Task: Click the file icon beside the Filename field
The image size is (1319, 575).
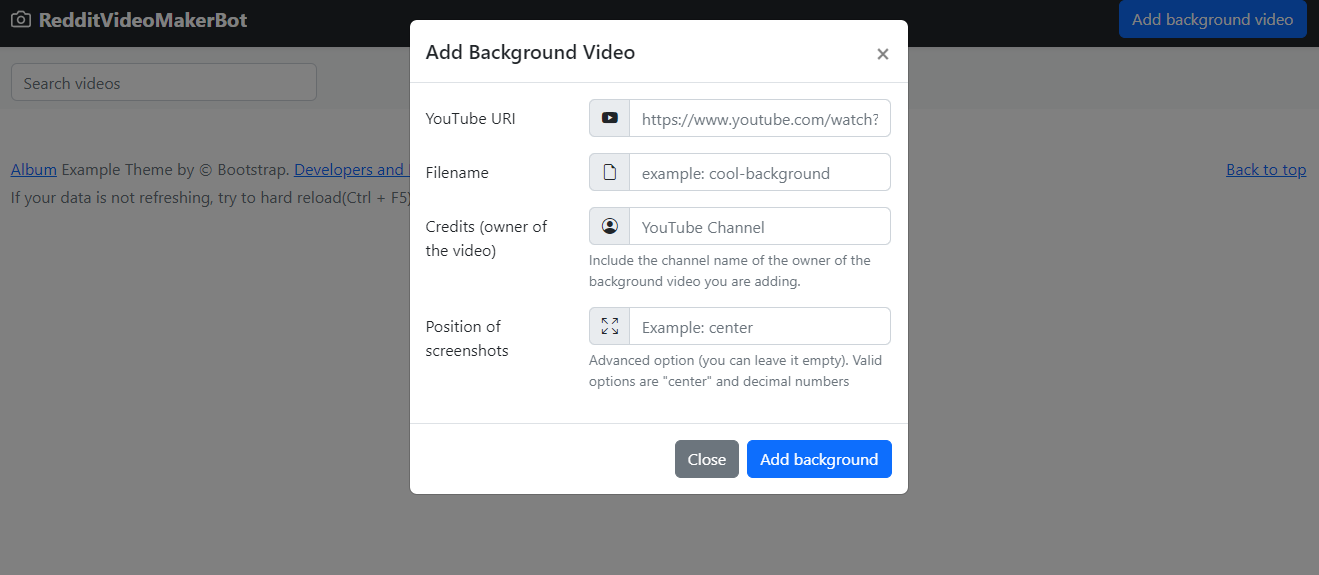Action: click(610, 172)
